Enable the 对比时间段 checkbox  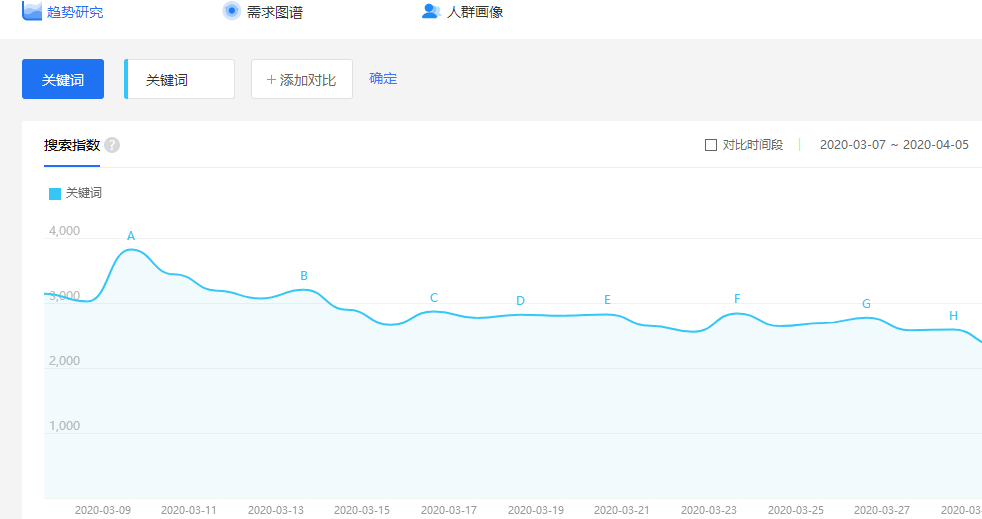pyautogui.click(x=711, y=145)
